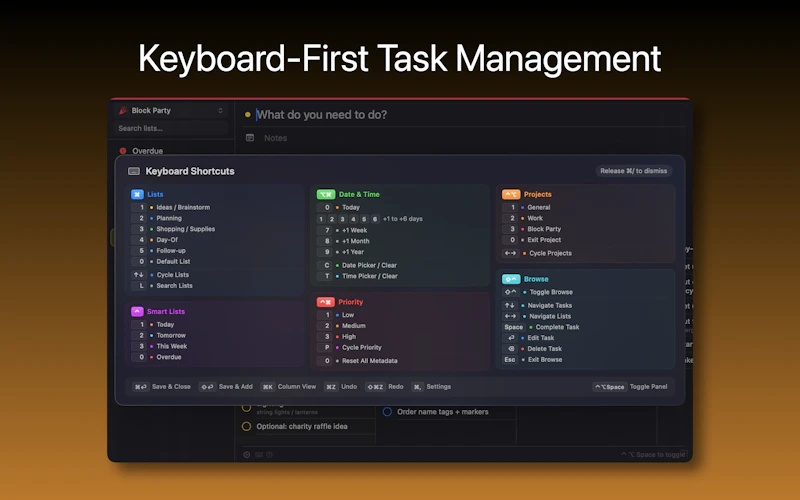Click Reset All Metadata shortcut

click(358, 361)
